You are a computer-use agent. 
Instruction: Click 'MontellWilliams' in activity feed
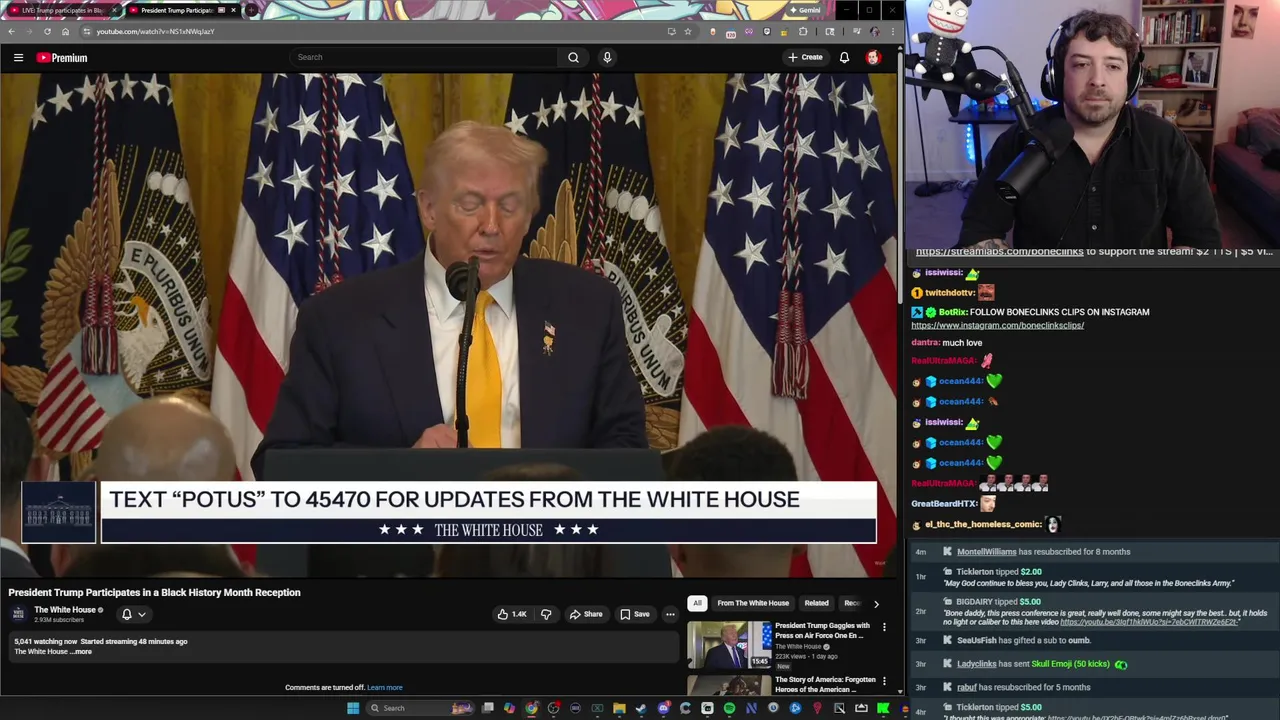click(x=986, y=552)
